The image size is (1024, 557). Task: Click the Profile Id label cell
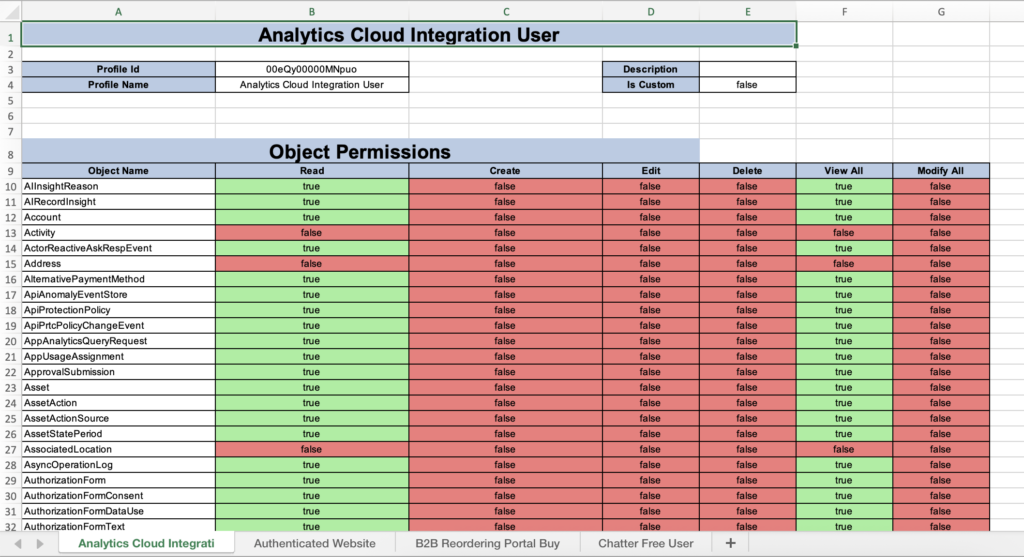(x=118, y=69)
